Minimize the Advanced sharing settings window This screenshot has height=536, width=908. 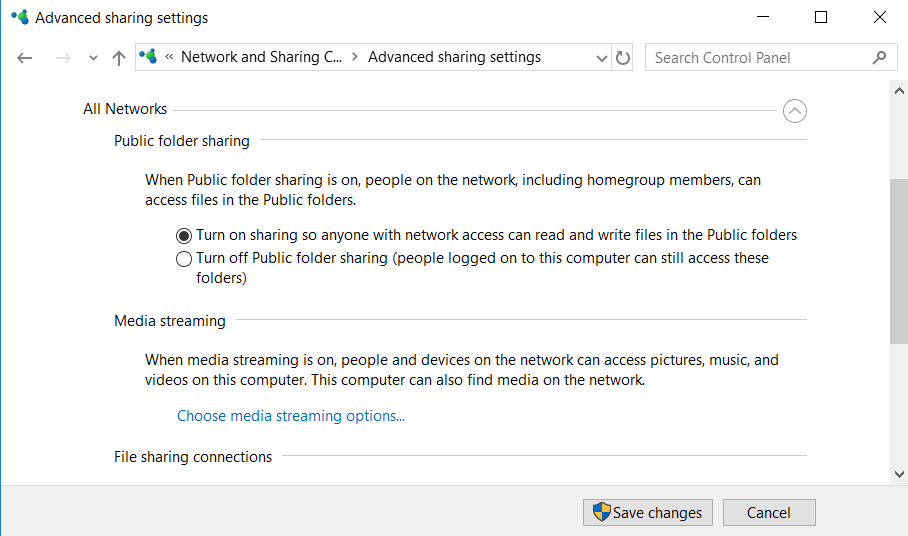(763, 17)
